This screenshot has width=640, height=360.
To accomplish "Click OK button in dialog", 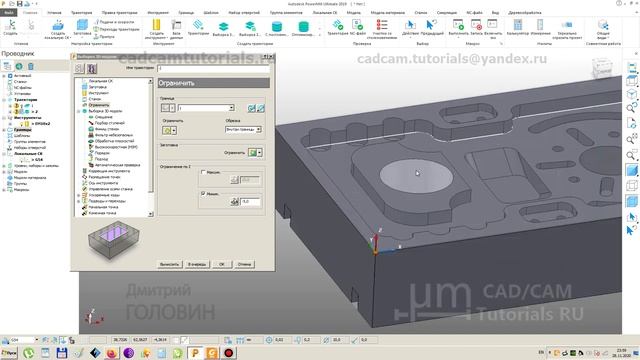I will point(222,264).
